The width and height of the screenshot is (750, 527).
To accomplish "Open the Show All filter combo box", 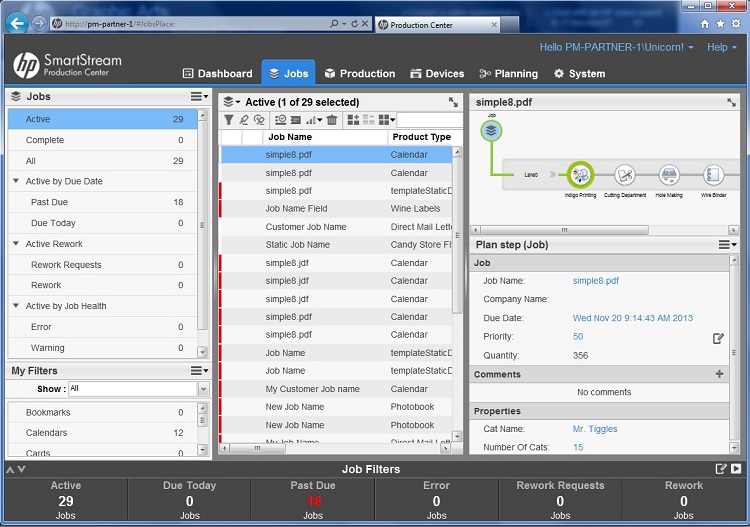I will [139, 389].
